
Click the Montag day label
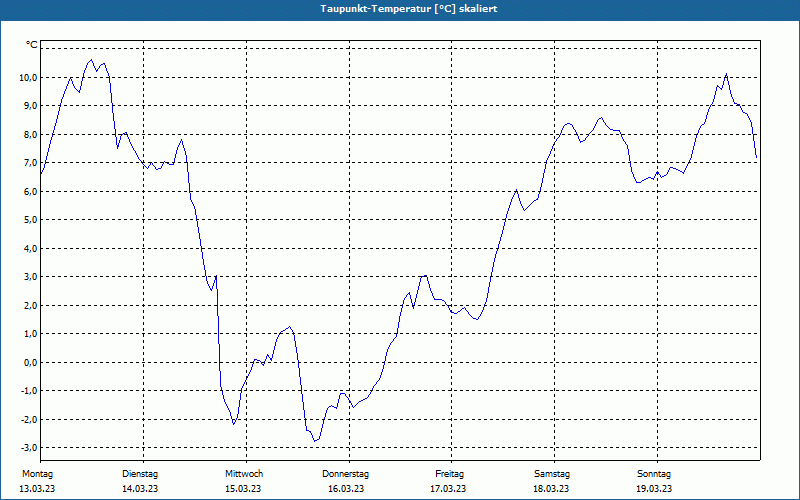[x=37, y=474]
